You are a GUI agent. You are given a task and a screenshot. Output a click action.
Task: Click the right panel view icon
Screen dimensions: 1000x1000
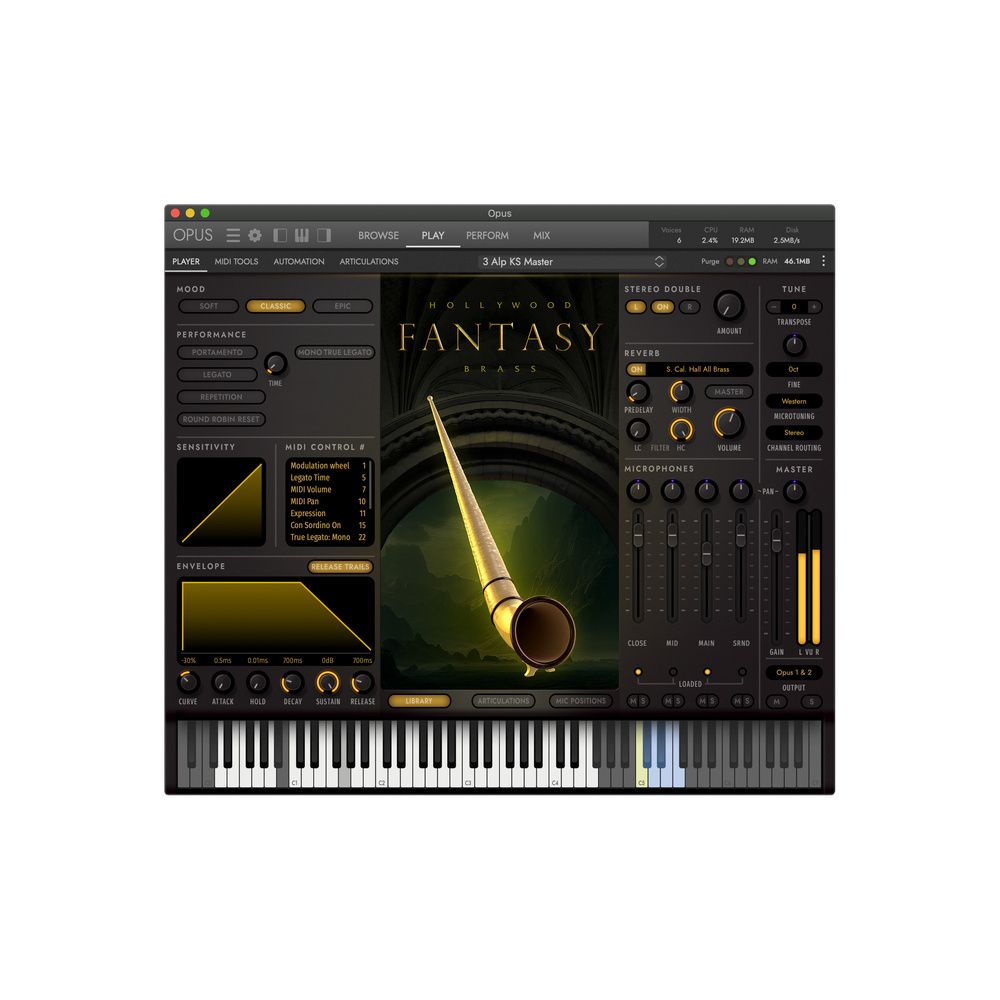click(324, 235)
